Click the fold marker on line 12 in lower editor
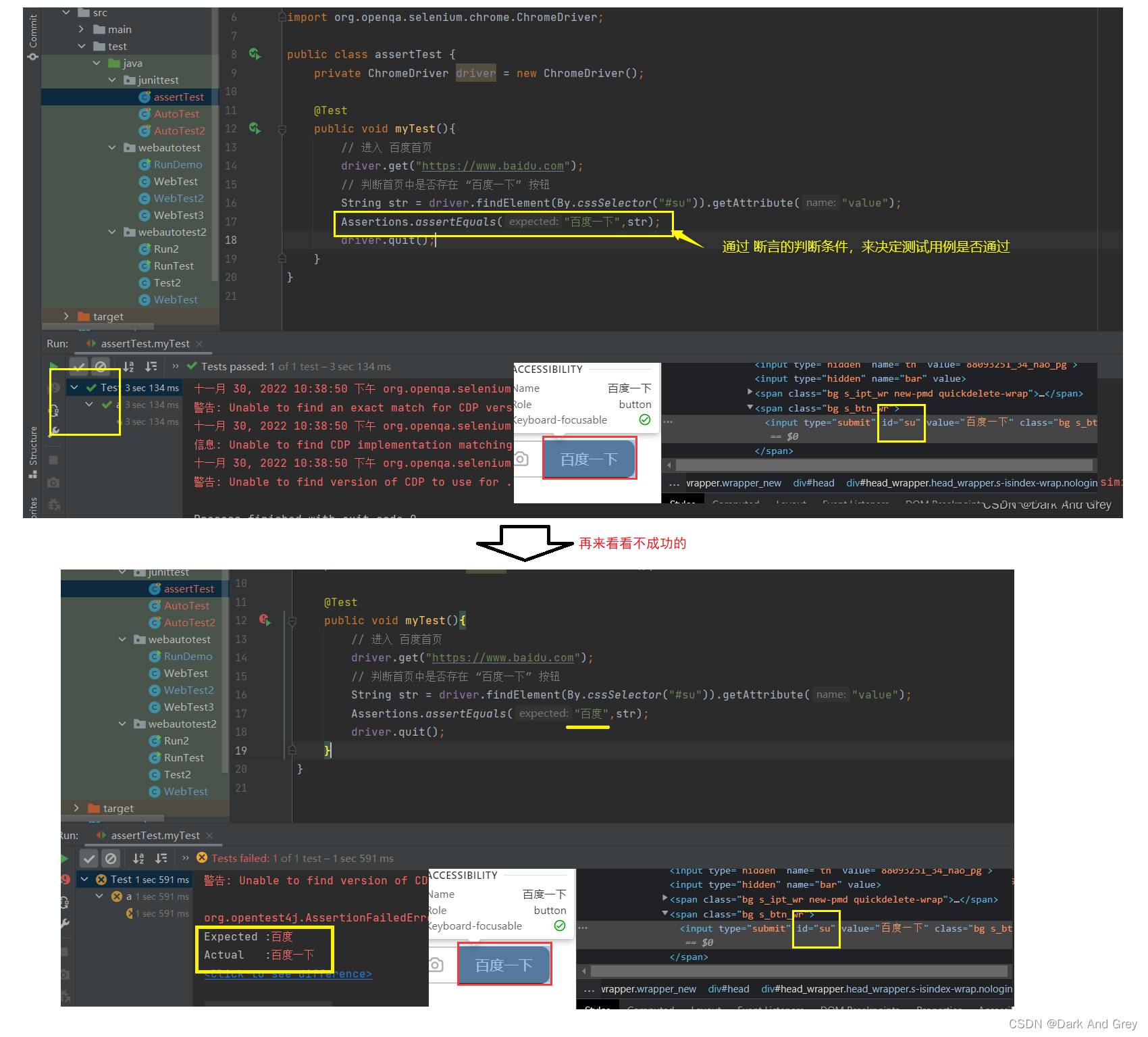This screenshot has width=1148, height=1037. click(x=292, y=621)
